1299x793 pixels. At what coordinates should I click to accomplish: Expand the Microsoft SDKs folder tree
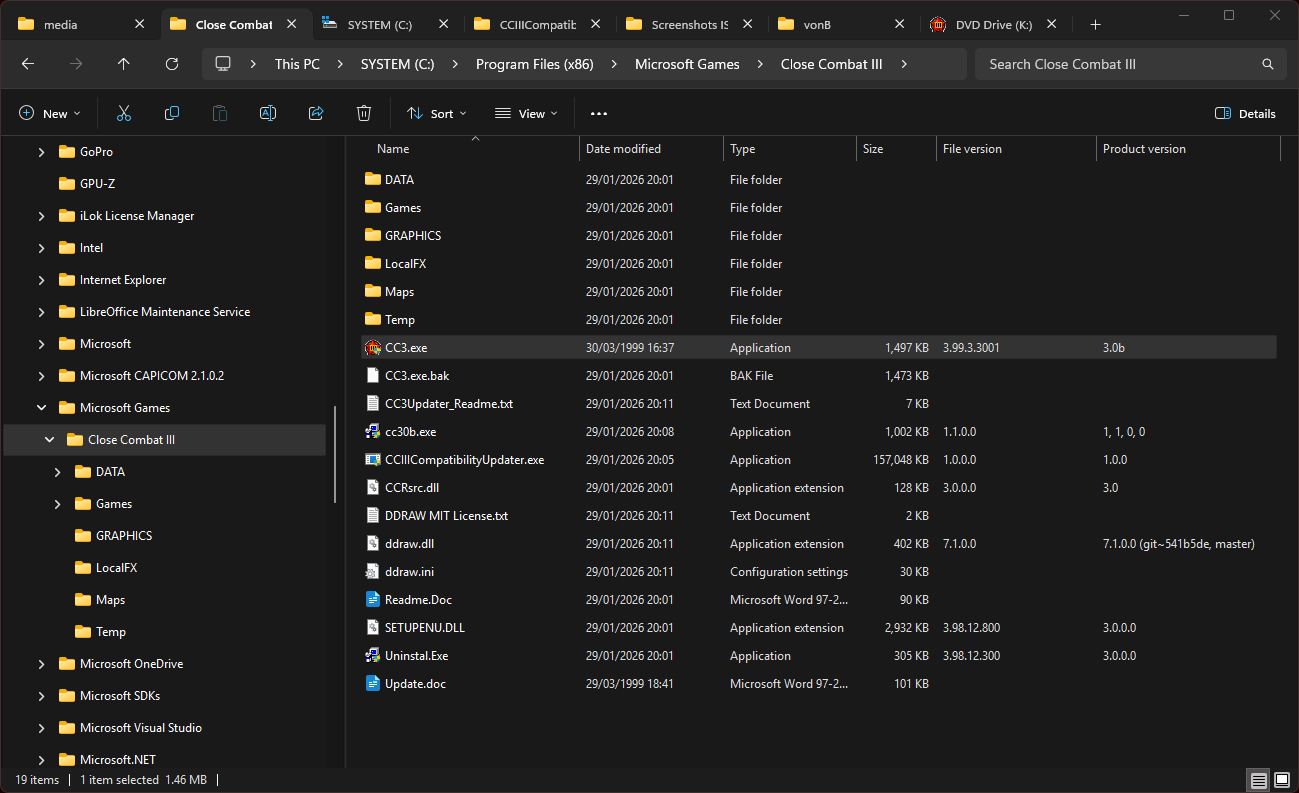tap(41, 696)
